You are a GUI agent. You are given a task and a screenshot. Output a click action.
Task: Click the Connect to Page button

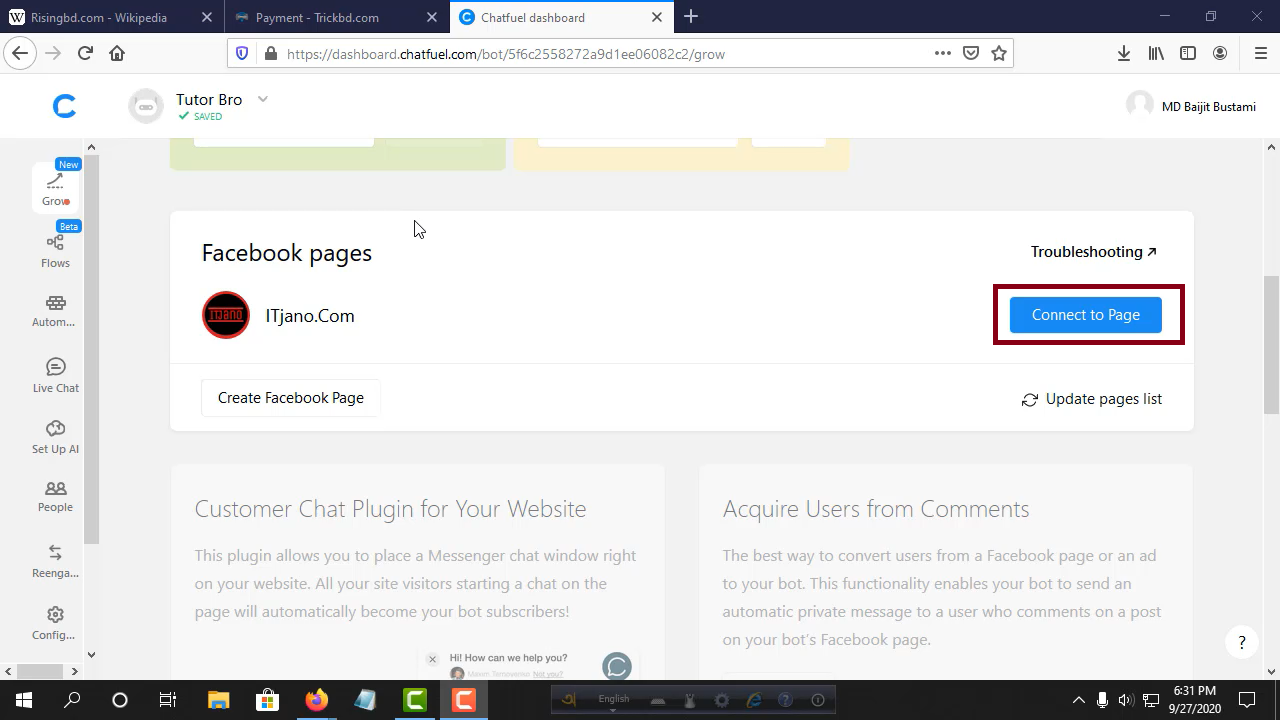(1085, 314)
